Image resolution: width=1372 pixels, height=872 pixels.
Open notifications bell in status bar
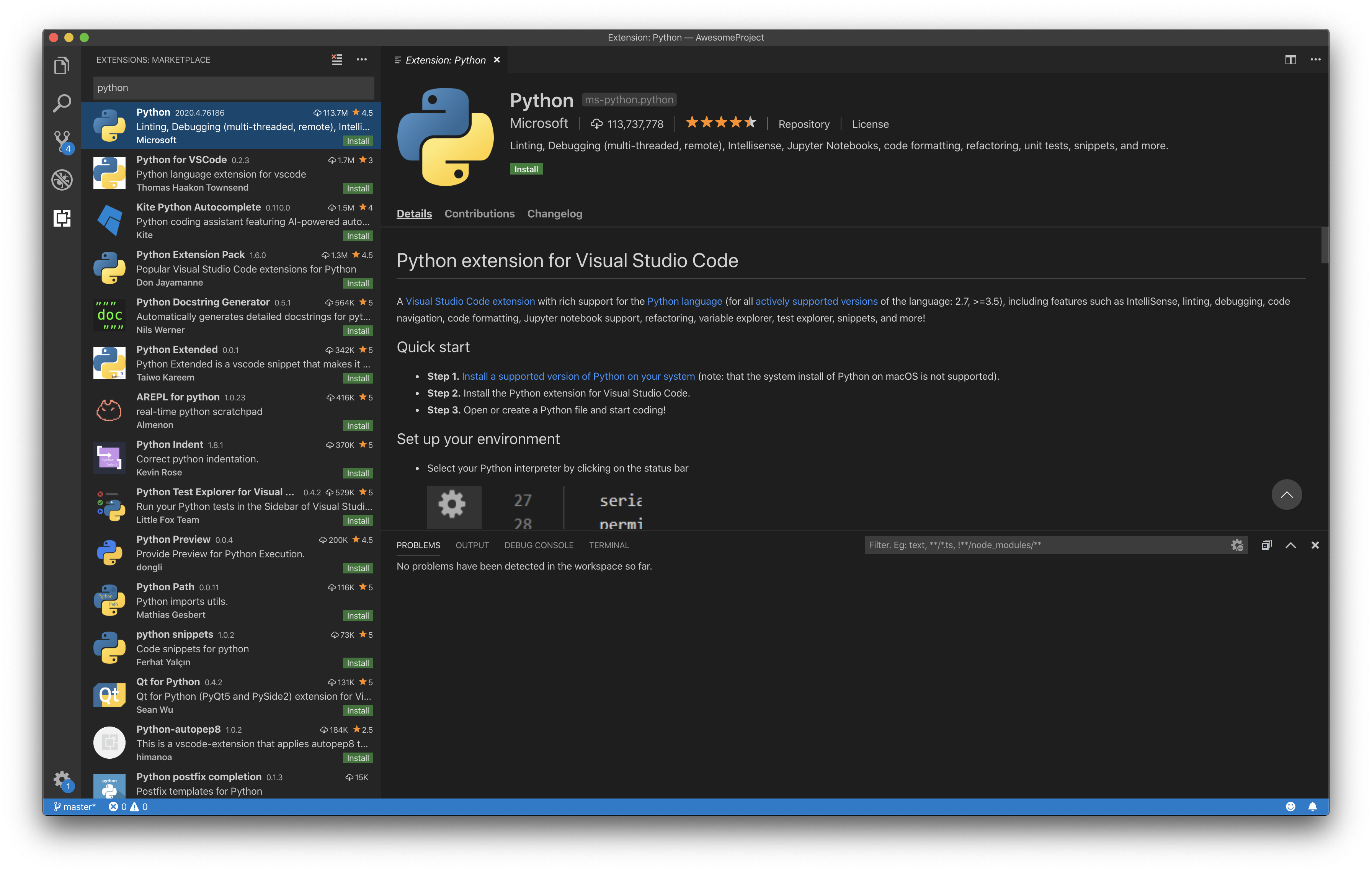[x=1312, y=807]
